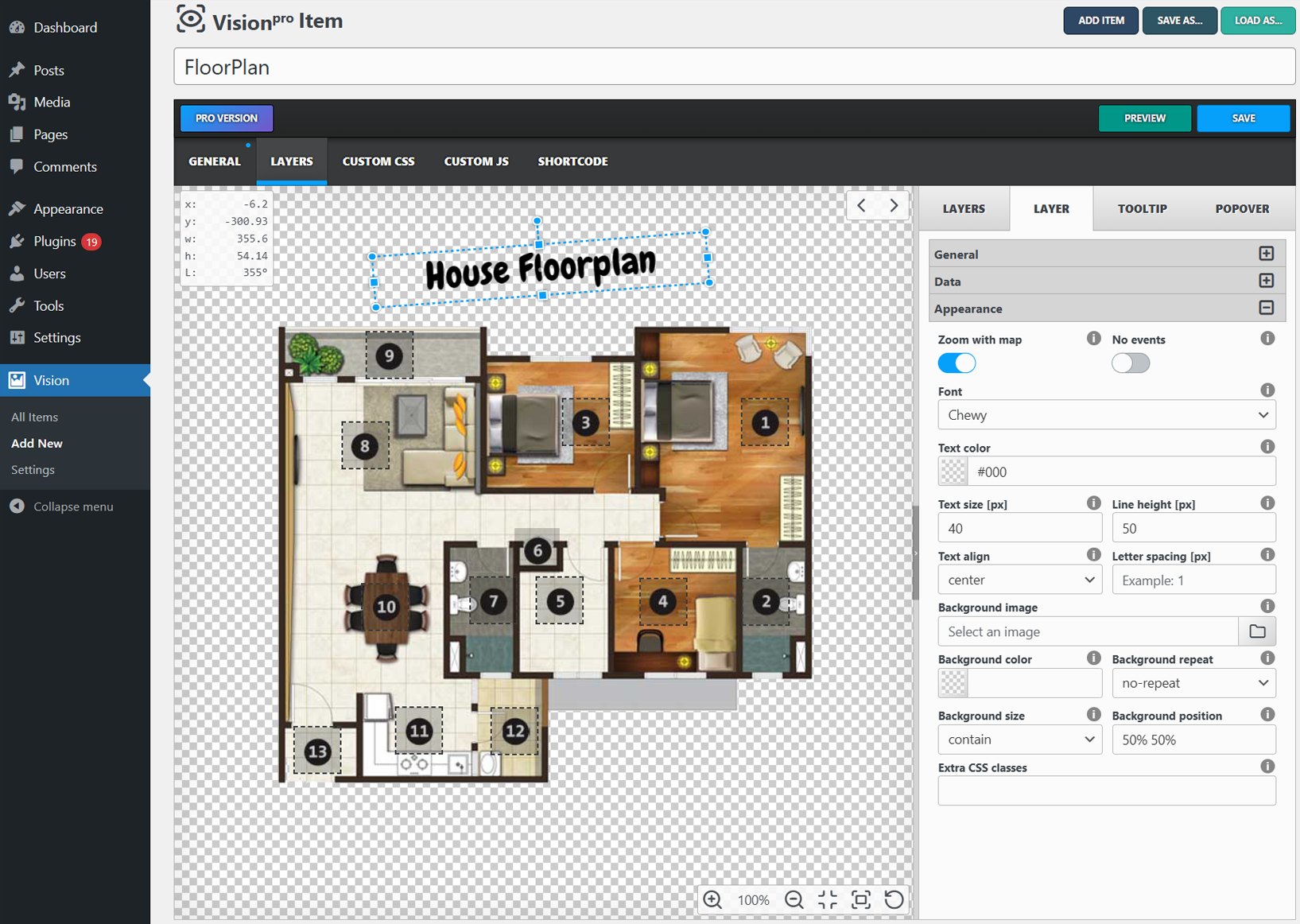Show info for Zoom with map
1300x924 pixels.
(1094, 339)
